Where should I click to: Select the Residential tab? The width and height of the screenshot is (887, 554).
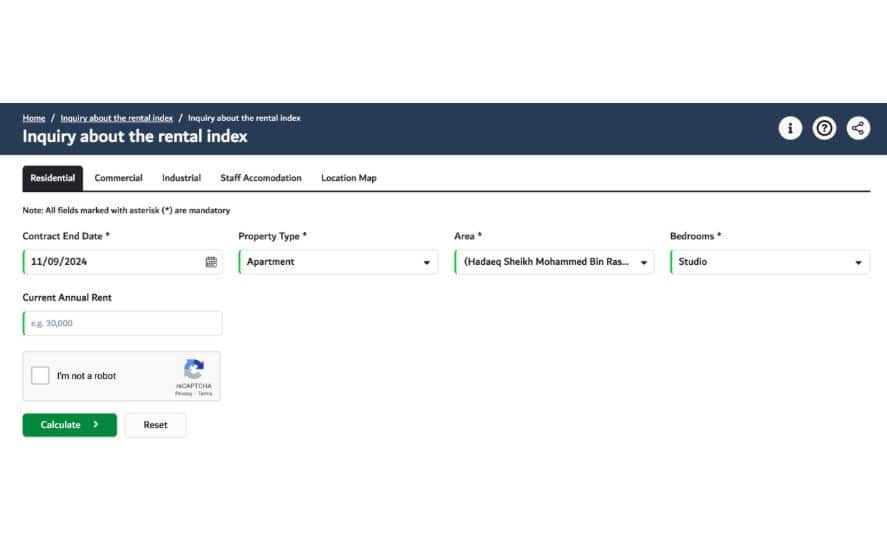tap(52, 178)
